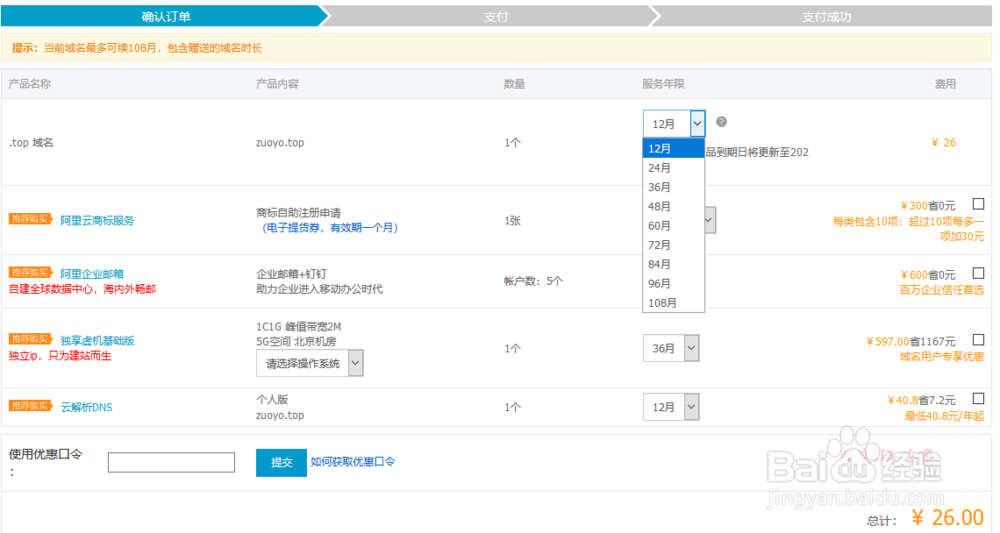
Task: Click the 服务年限 column header
Action: [x=663, y=84]
